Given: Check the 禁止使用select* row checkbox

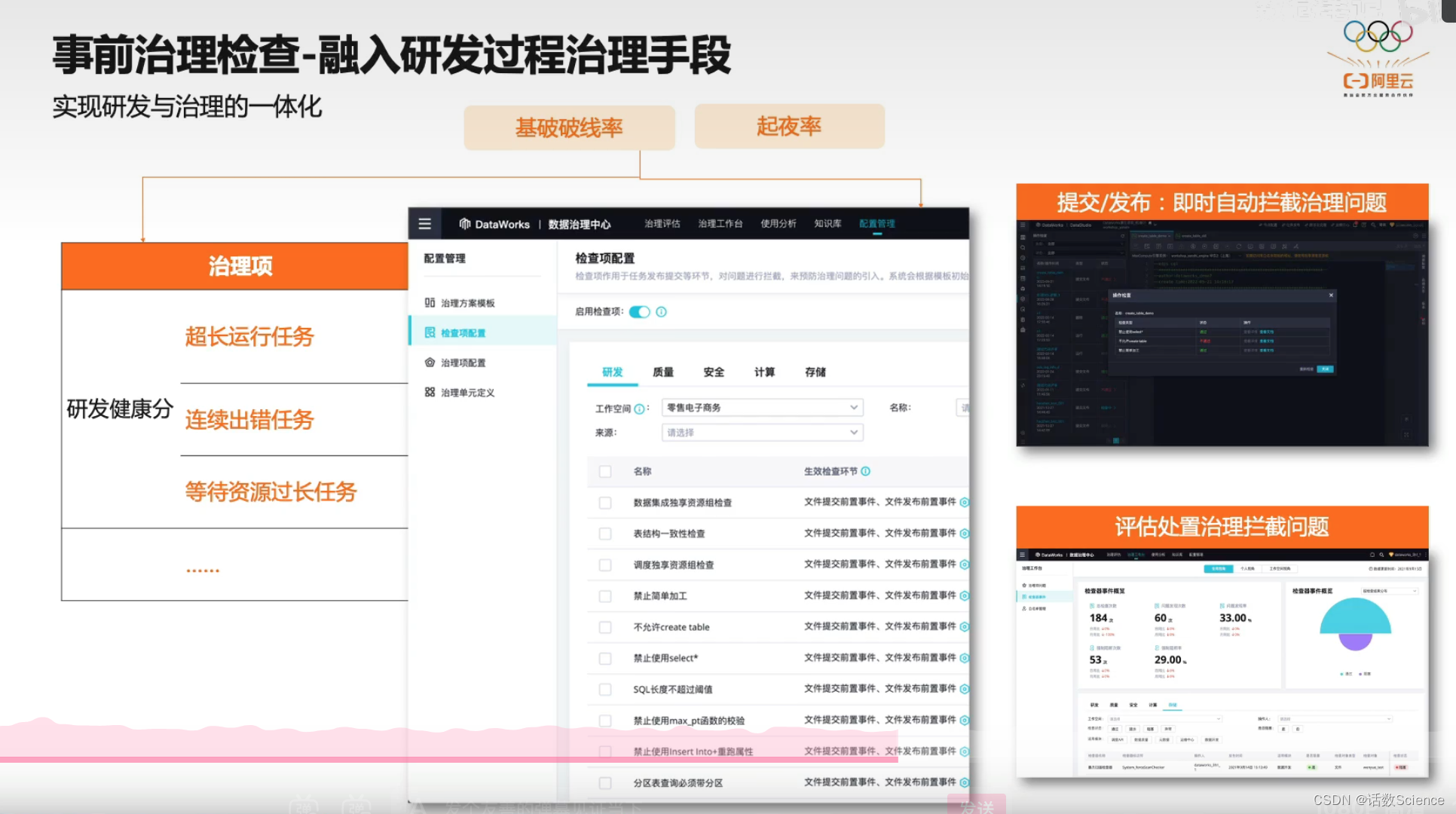Looking at the screenshot, I should (604, 658).
